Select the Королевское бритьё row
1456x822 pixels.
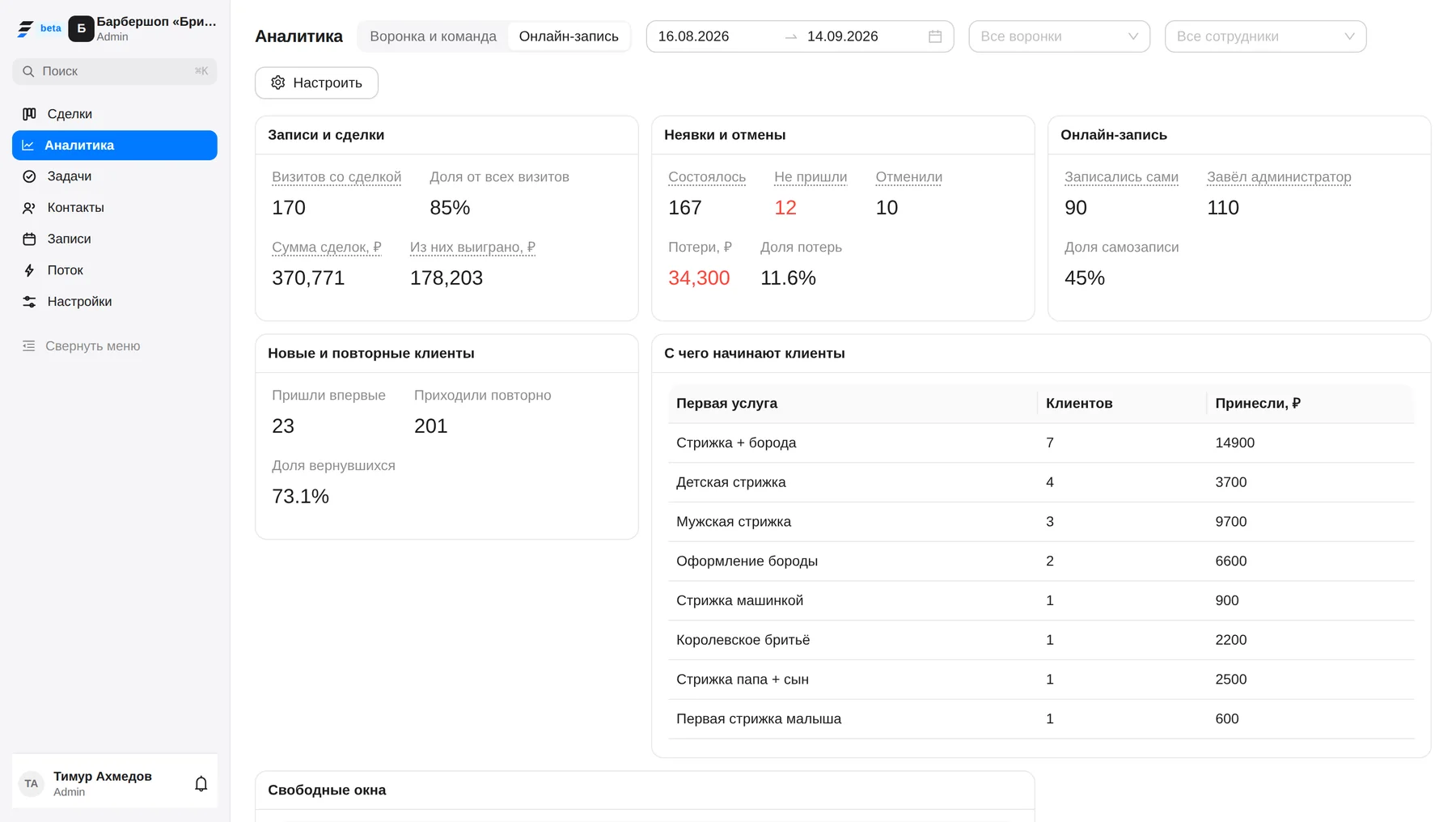coord(1041,640)
